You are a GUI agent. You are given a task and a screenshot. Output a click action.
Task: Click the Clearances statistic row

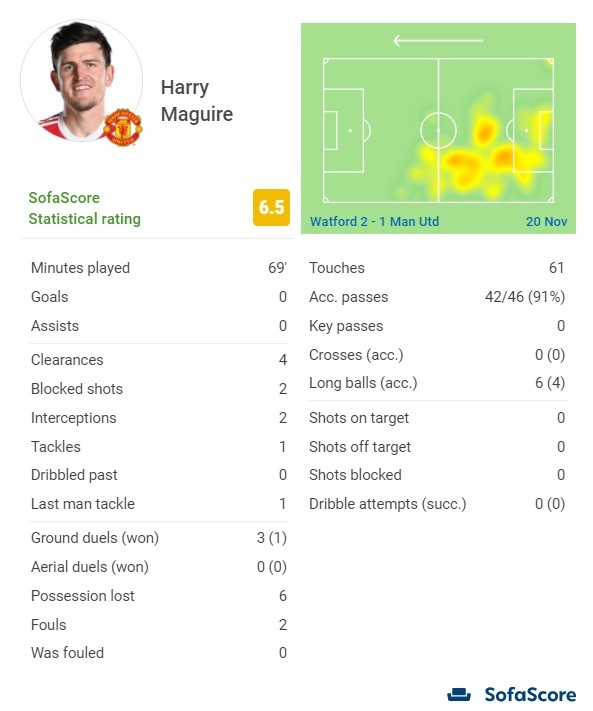pos(159,360)
